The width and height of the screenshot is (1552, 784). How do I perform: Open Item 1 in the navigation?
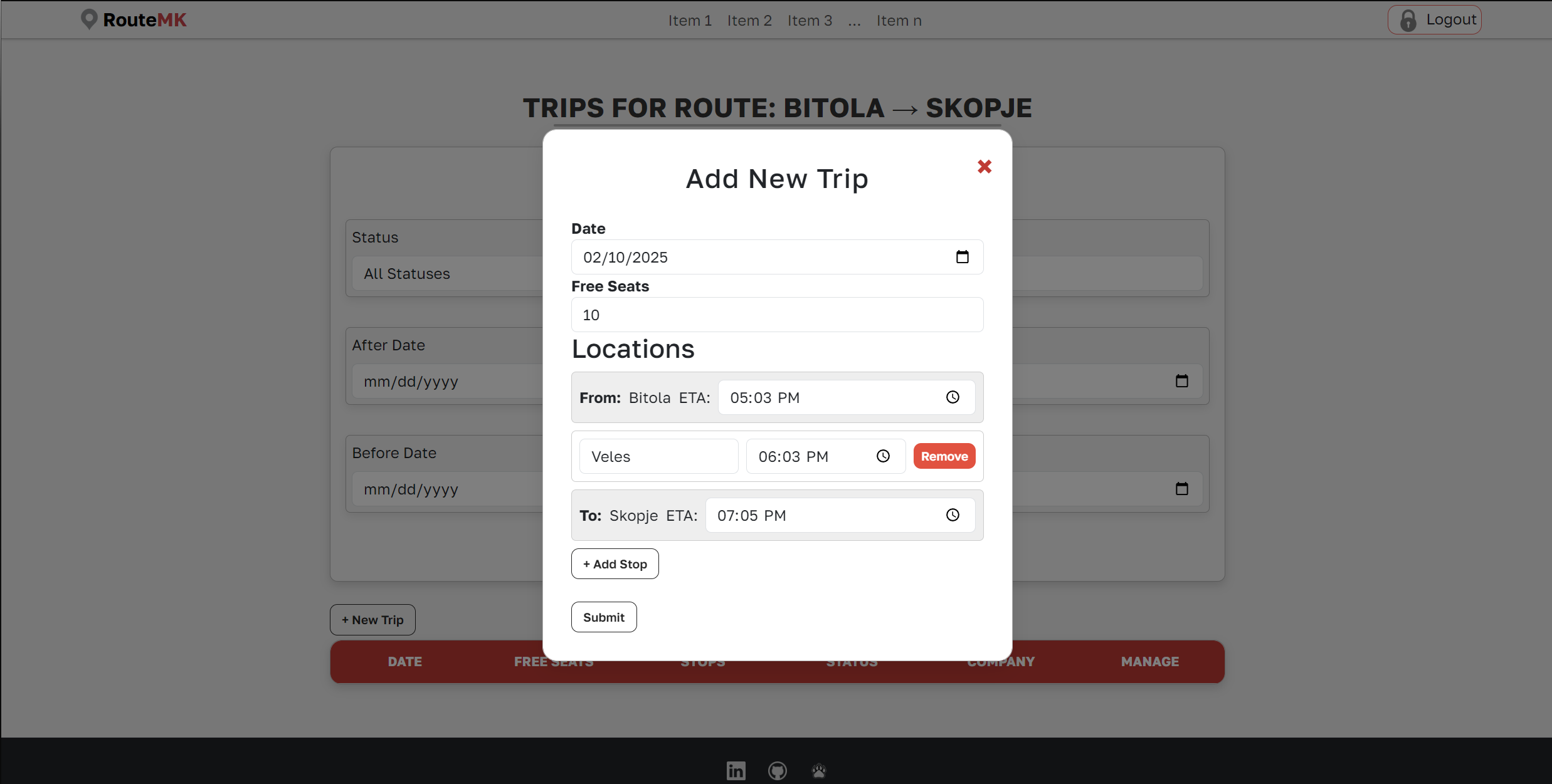pos(690,21)
